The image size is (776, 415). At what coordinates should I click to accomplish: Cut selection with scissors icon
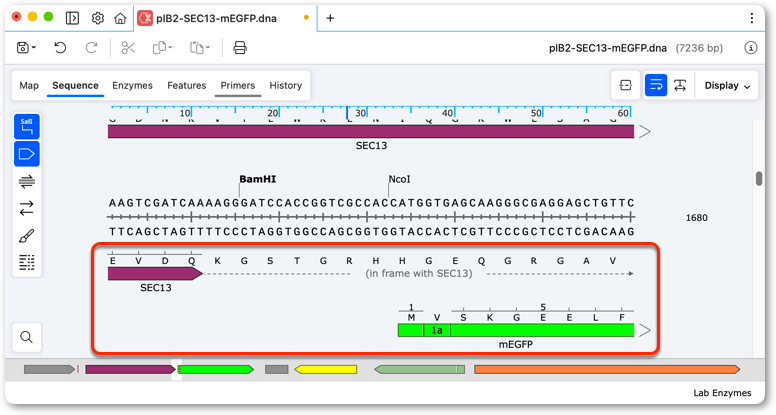(x=128, y=47)
